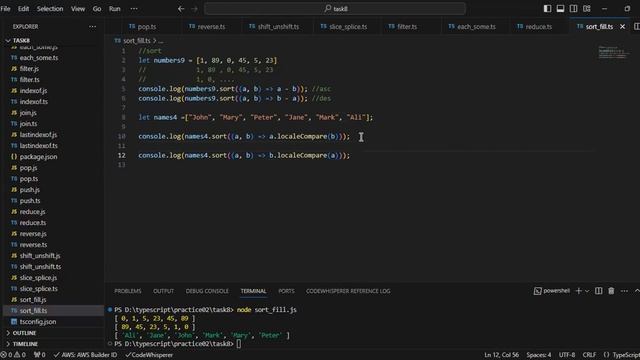Screen dimensions: 640x360
Task: Go back with the left arrow
Action: coord(181,9)
